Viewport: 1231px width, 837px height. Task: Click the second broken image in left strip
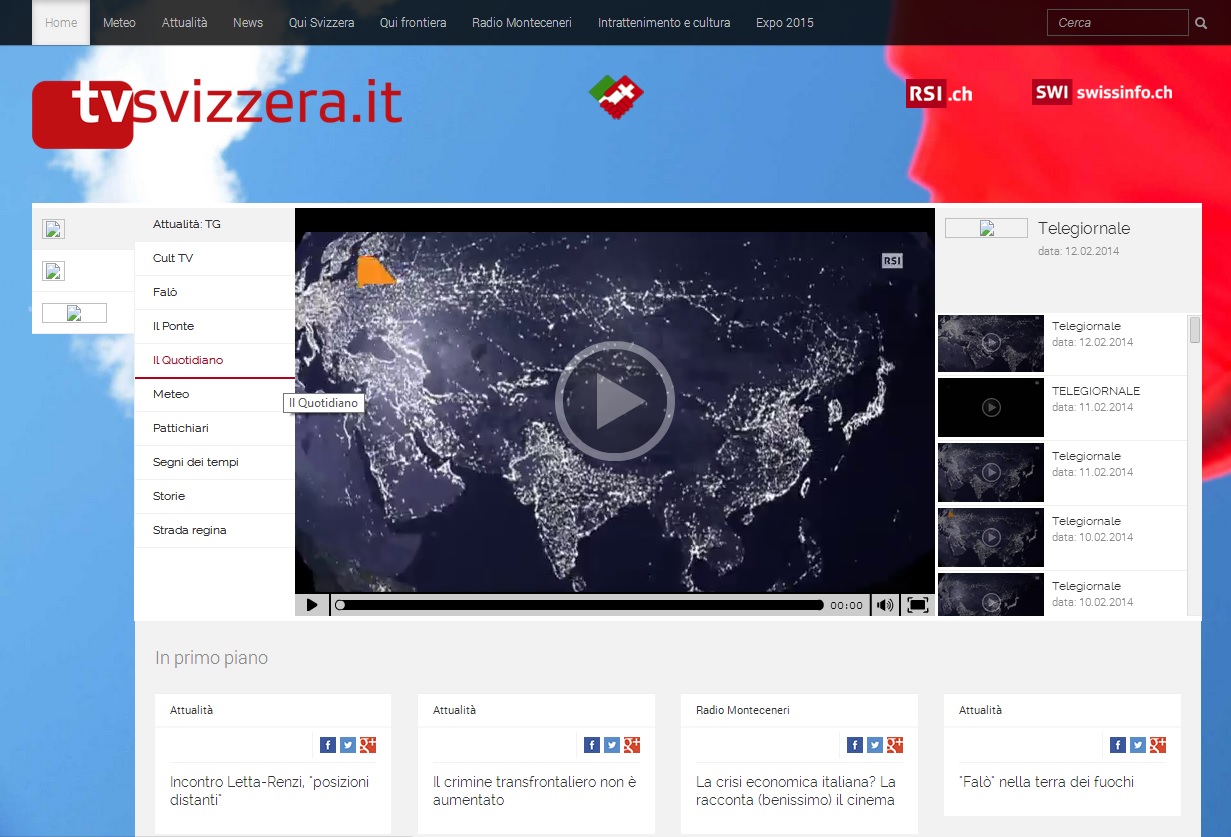pos(54,271)
